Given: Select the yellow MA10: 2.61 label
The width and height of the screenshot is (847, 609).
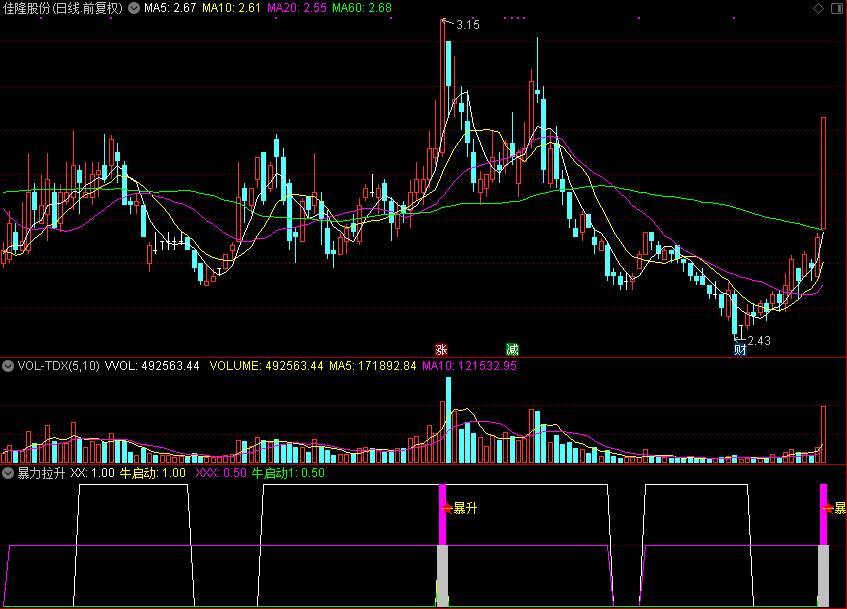Looking at the screenshot, I should (231, 8).
